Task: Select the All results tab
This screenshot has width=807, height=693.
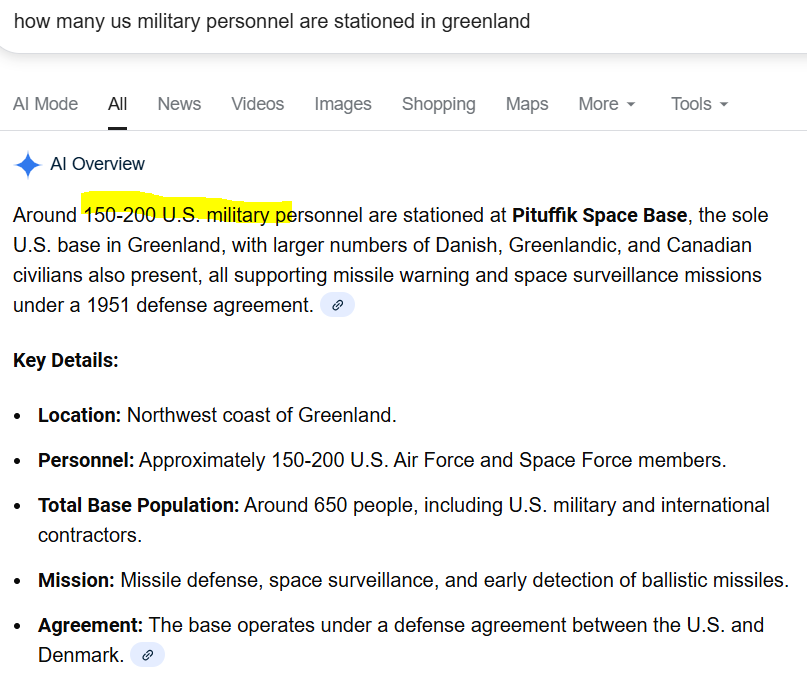Action: pos(118,104)
